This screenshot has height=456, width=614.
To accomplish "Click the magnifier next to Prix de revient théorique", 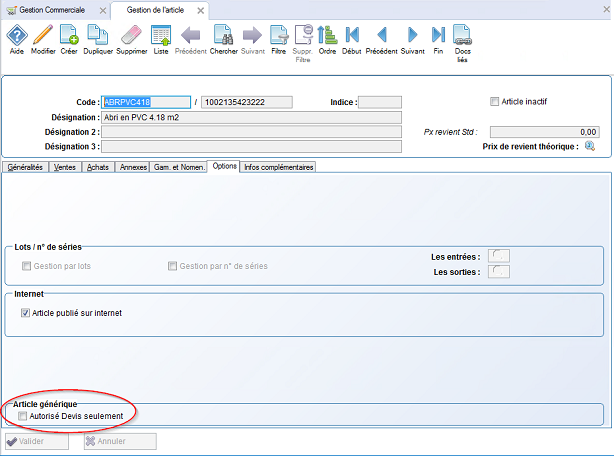I will click(590, 146).
